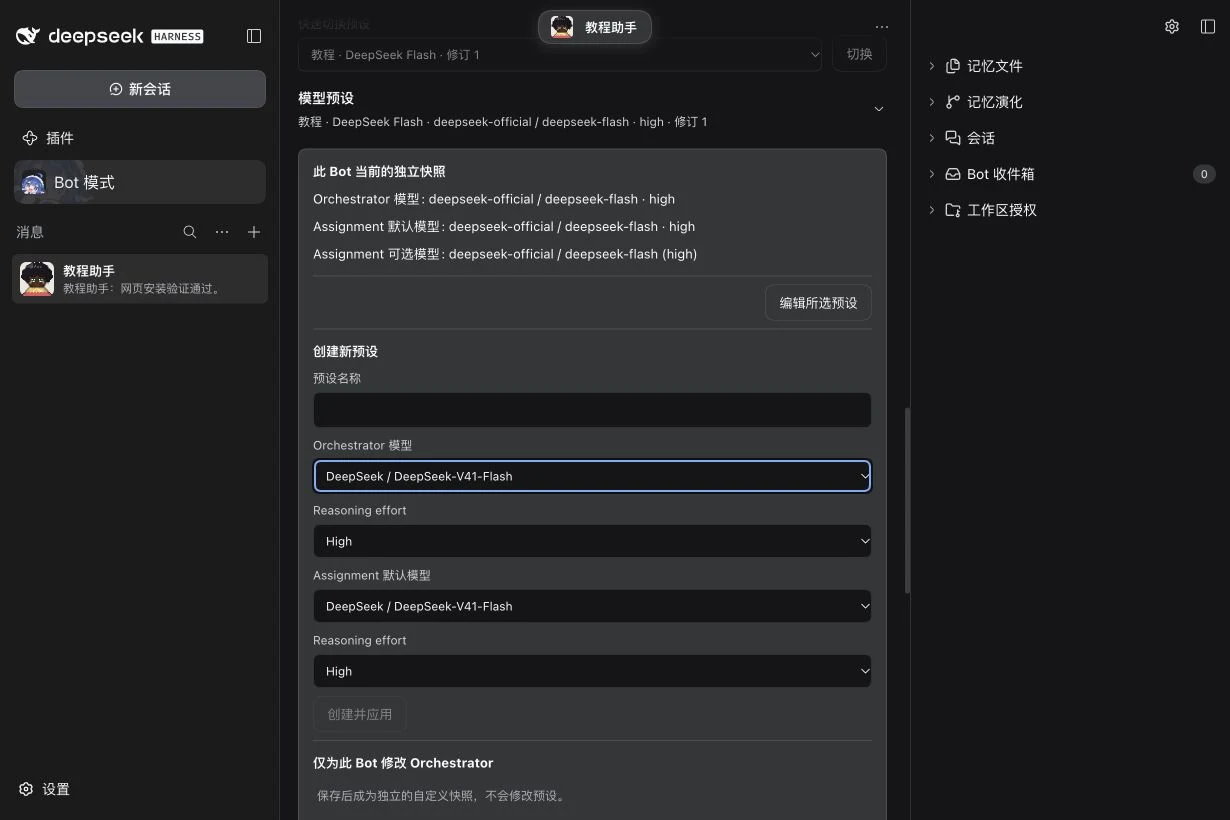This screenshot has height=820, width=1230.
Task: Start a new conversation with 新会话
Action: pos(140,89)
